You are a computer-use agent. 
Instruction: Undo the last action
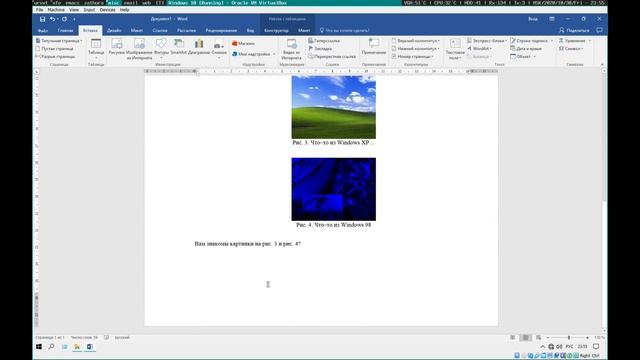[x=52, y=19]
